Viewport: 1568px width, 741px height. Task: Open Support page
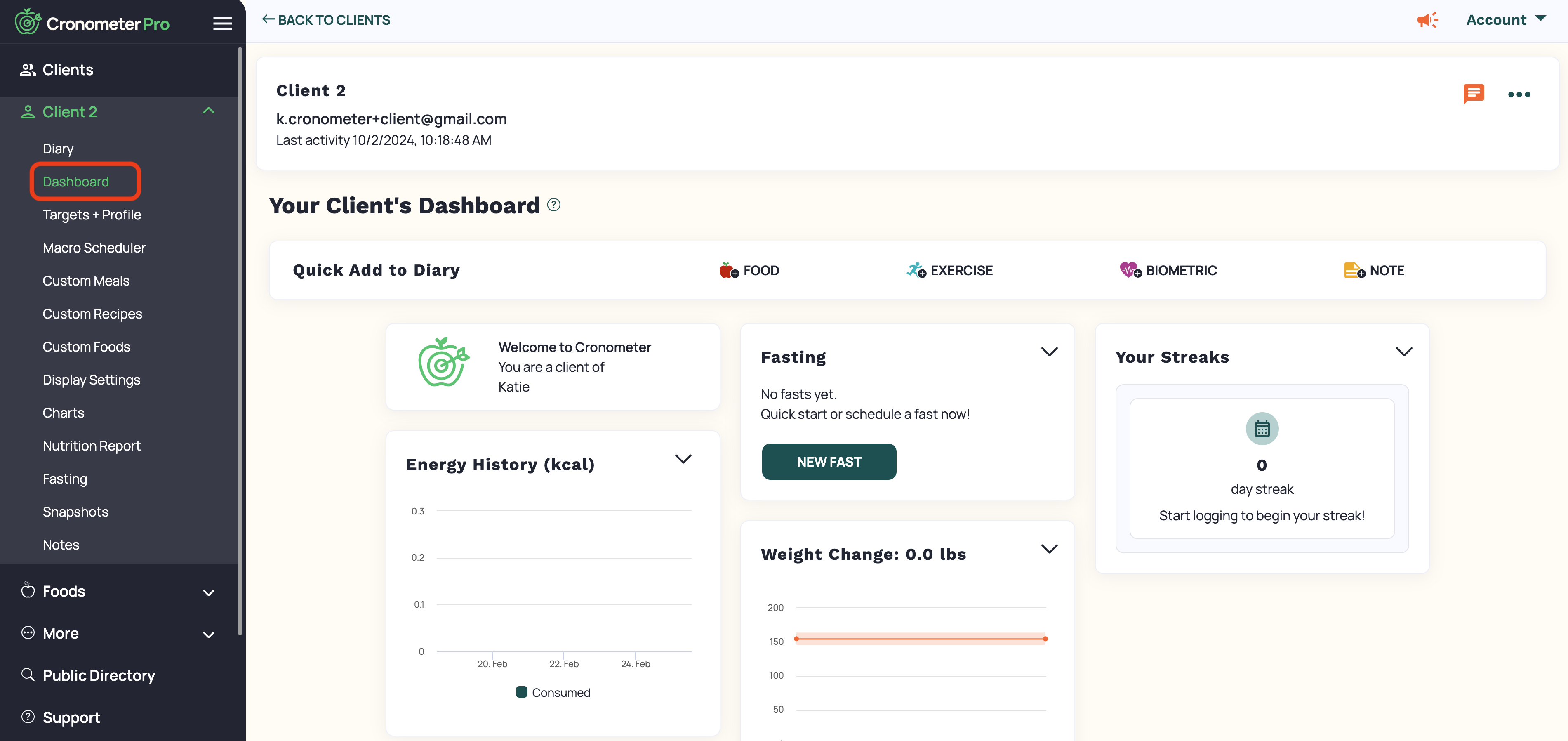(71, 717)
